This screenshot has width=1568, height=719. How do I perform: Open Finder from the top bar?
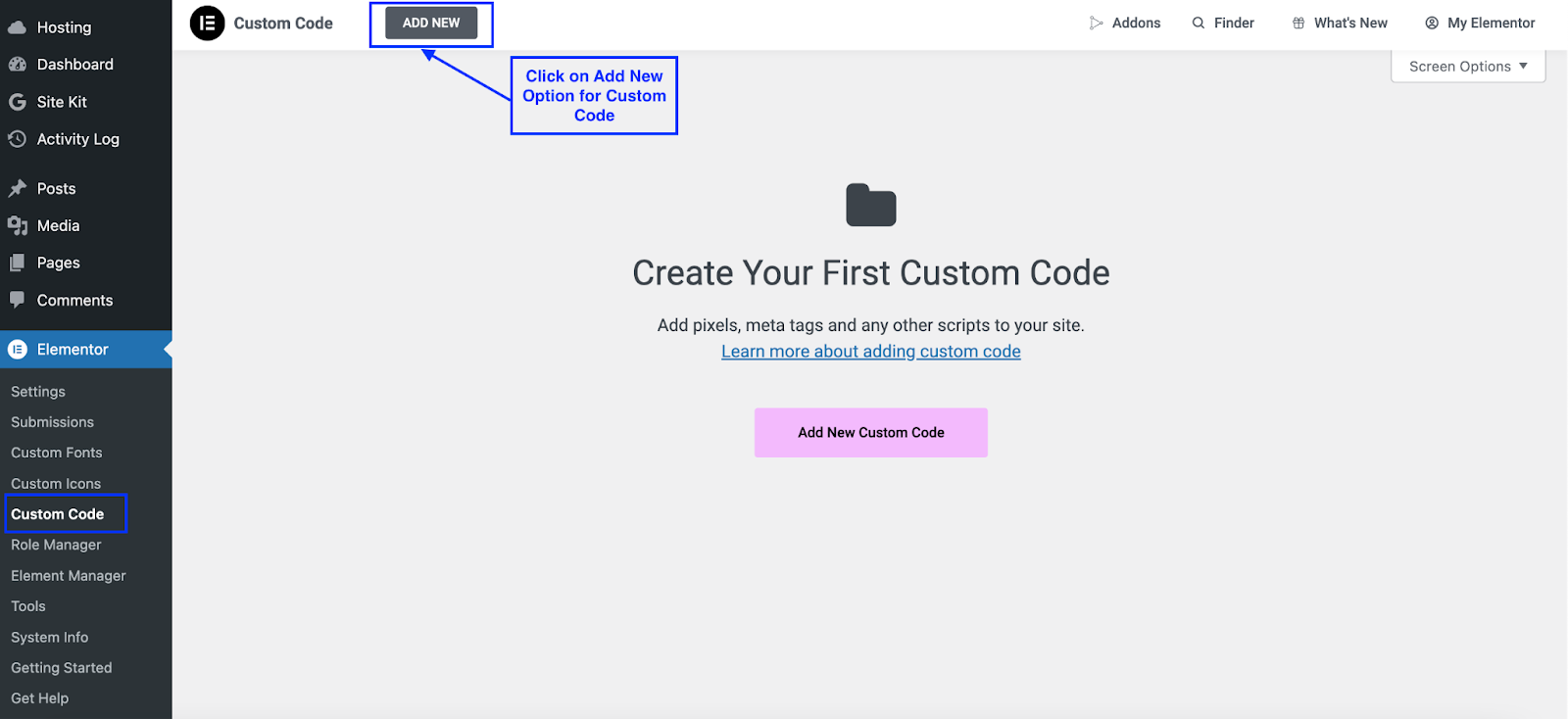pos(1223,23)
